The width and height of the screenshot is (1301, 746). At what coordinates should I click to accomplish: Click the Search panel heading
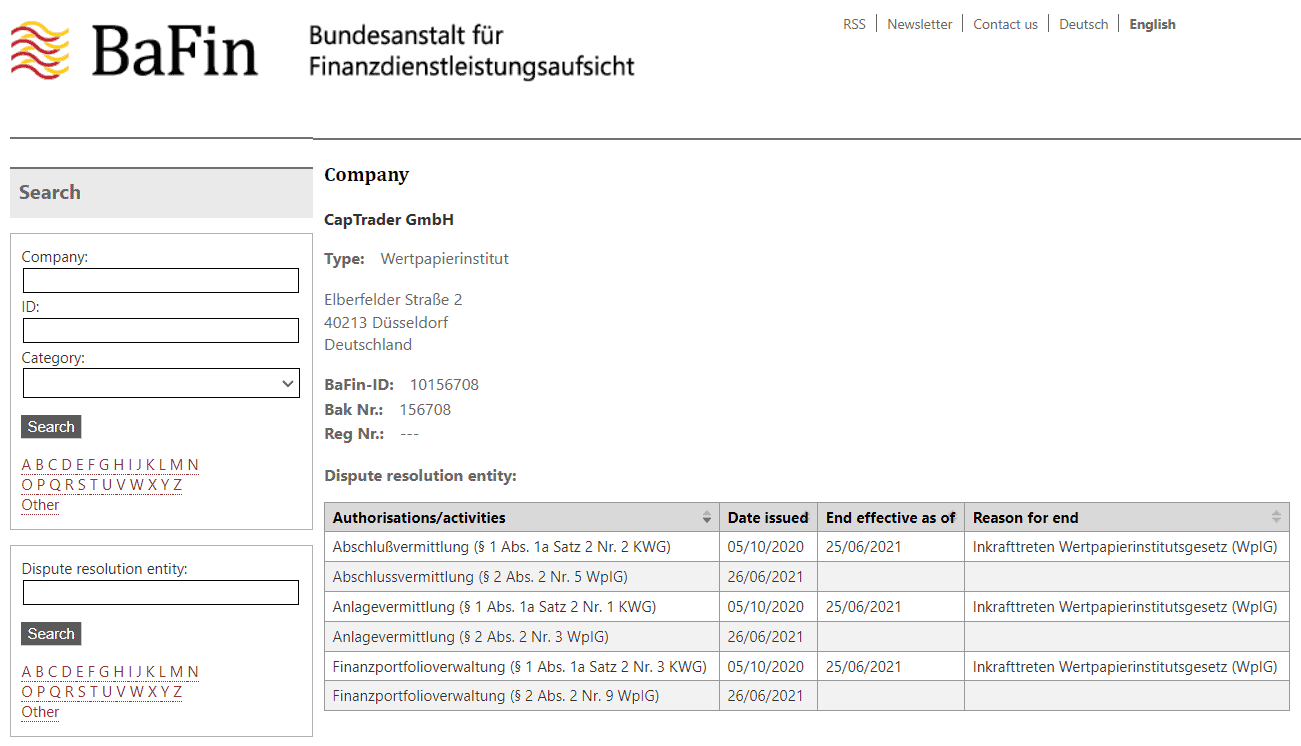click(50, 193)
